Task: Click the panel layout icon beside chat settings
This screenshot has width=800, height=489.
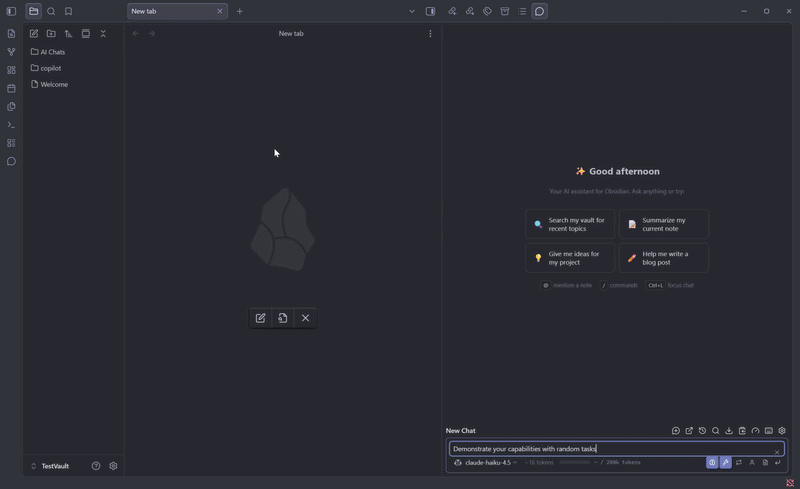Action: point(768,431)
